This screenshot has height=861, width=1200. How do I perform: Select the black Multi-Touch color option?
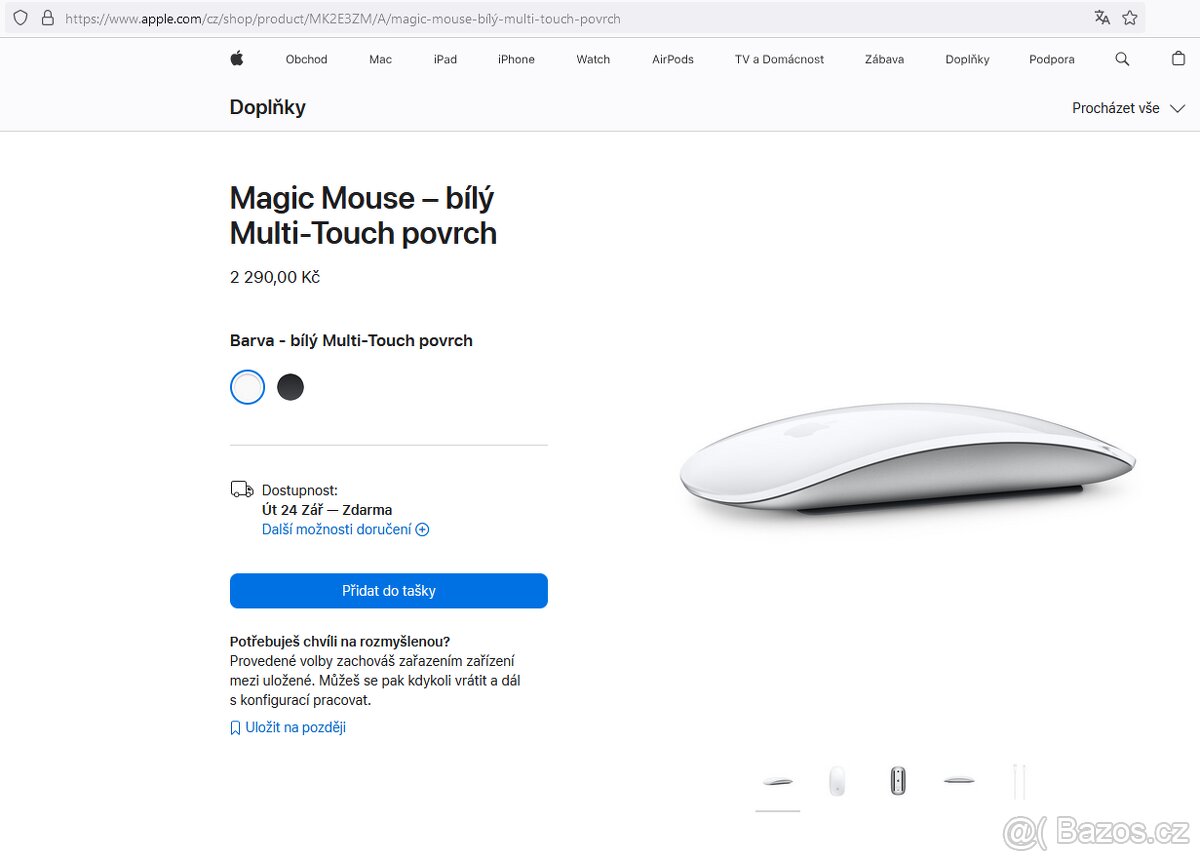[290, 387]
